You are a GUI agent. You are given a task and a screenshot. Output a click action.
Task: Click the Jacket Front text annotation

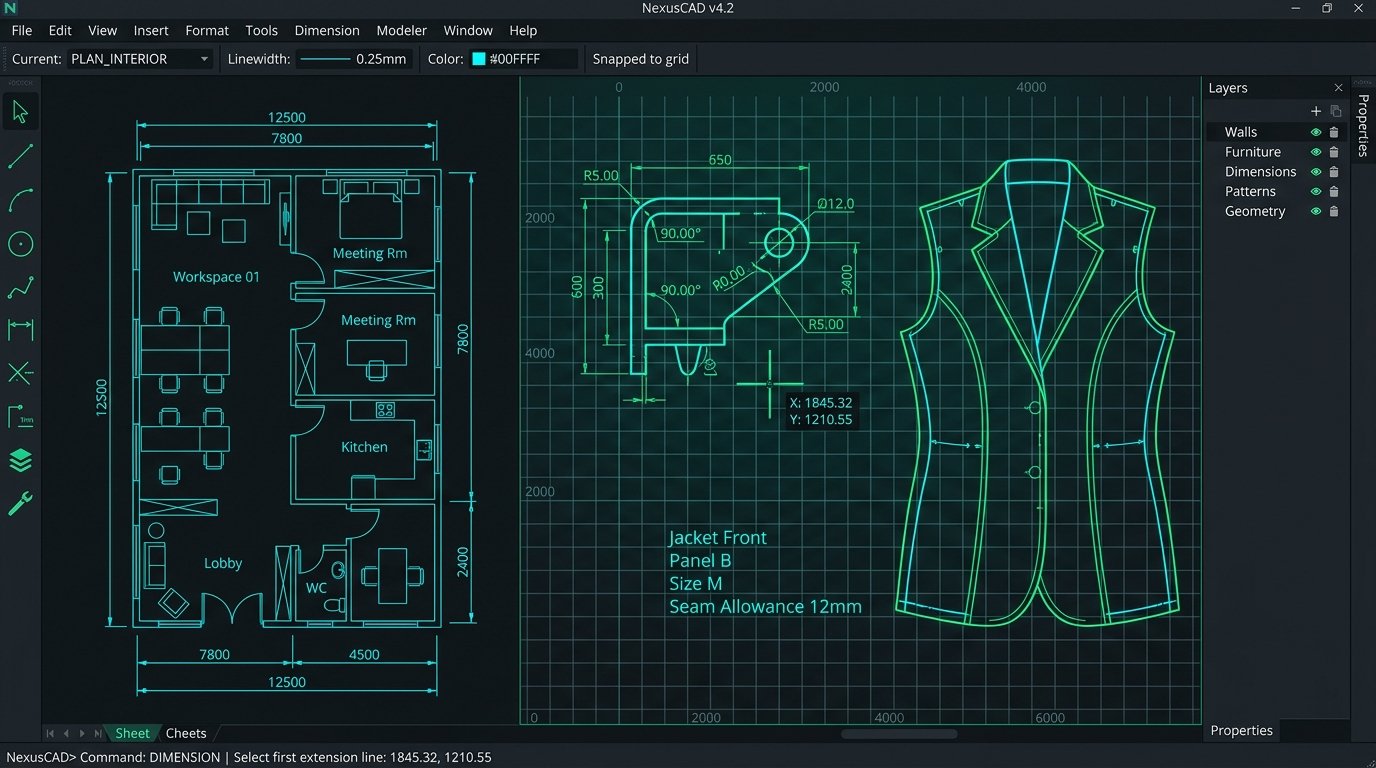pyautogui.click(x=718, y=538)
